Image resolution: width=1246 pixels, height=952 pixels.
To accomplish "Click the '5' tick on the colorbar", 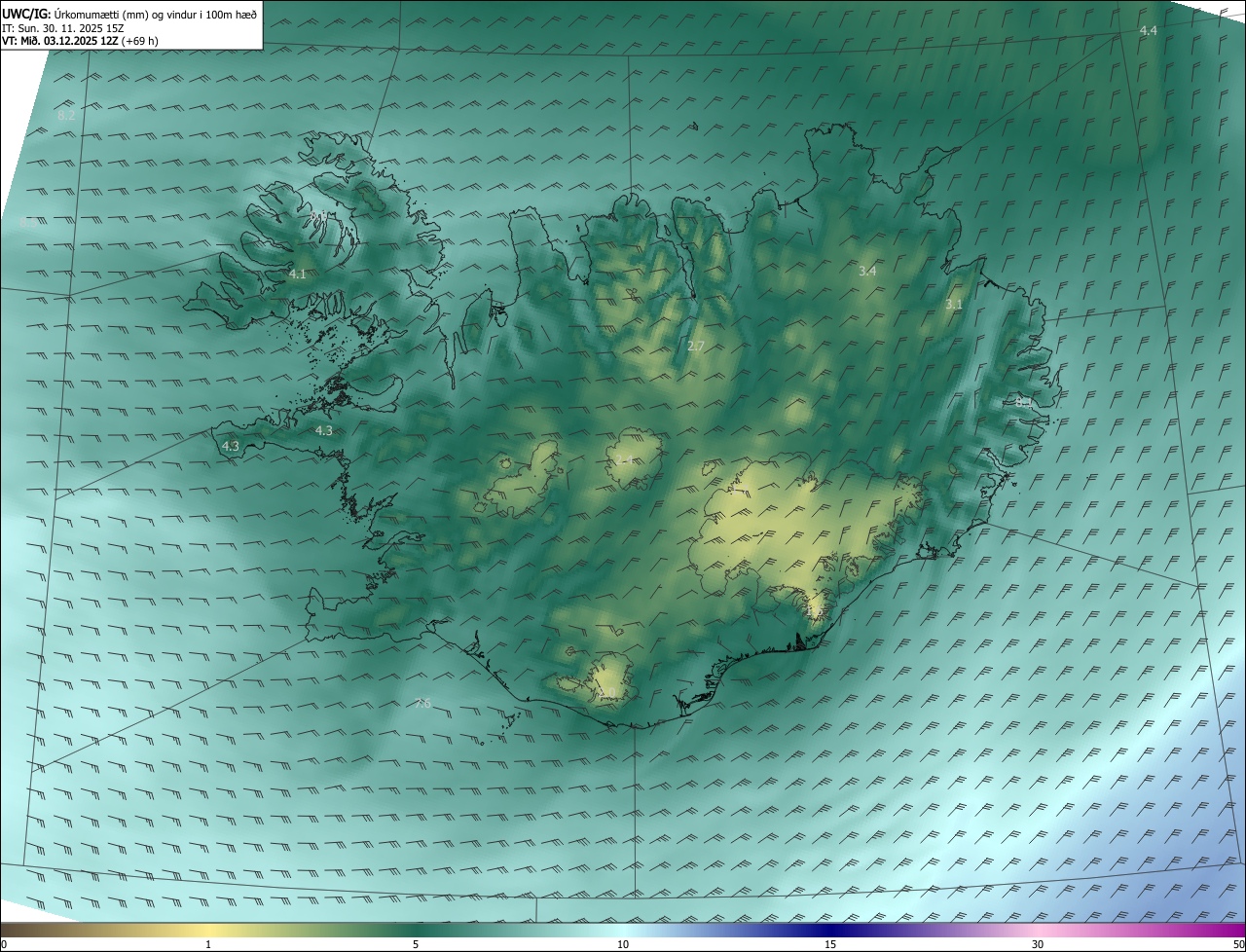I will pyautogui.click(x=416, y=944).
